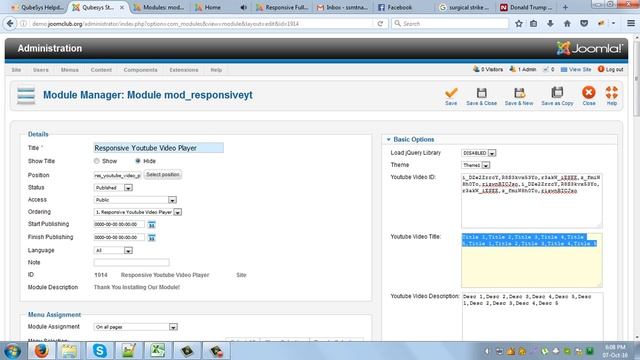The height and width of the screenshot is (360, 640).
Task: Open the Theme dropdown
Action: point(476,165)
